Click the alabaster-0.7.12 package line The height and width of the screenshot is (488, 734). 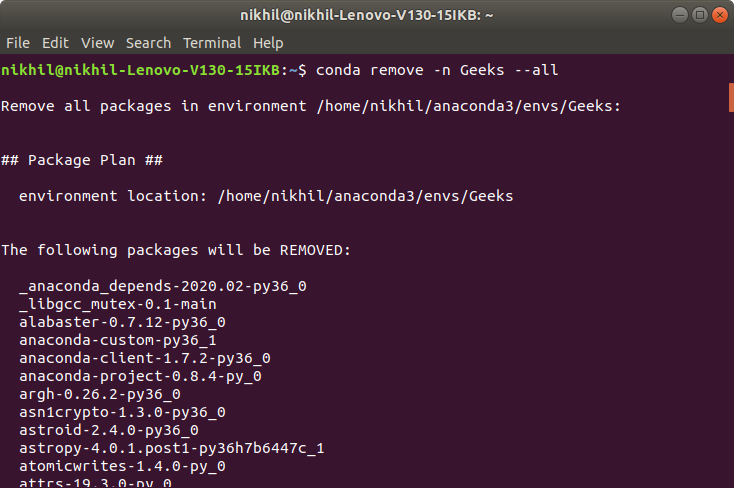point(122,322)
